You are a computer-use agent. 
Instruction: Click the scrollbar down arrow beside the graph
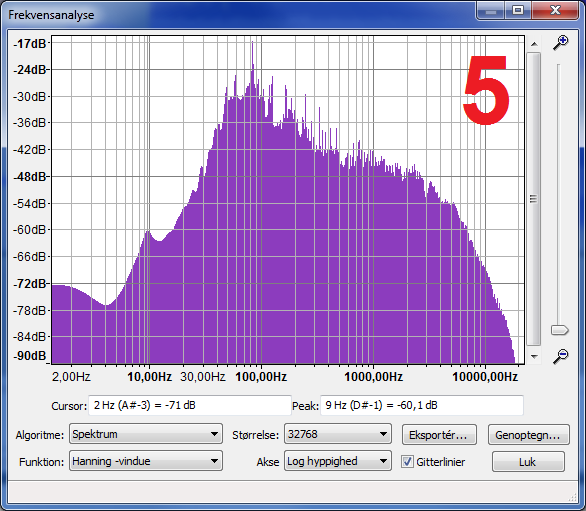click(x=534, y=357)
